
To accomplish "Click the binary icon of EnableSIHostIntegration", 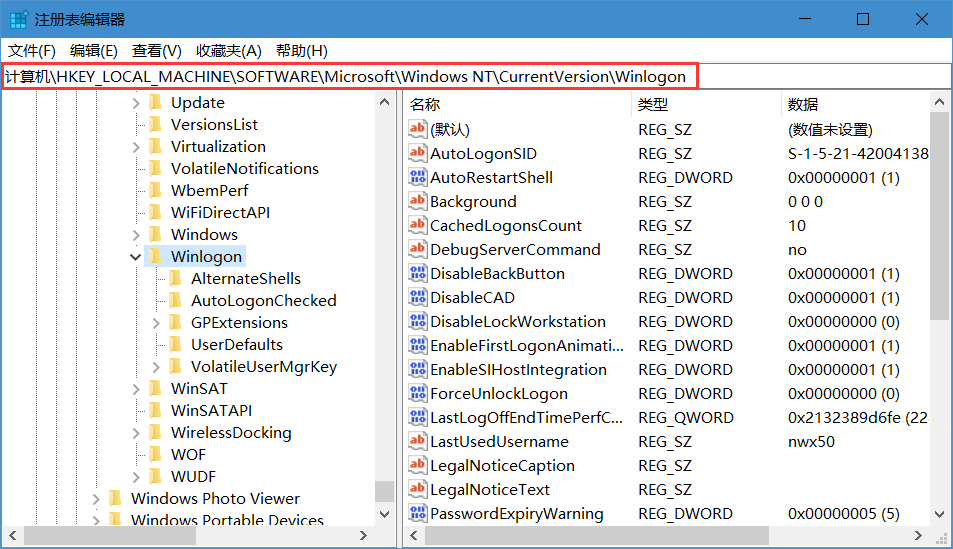I will 417,369.
